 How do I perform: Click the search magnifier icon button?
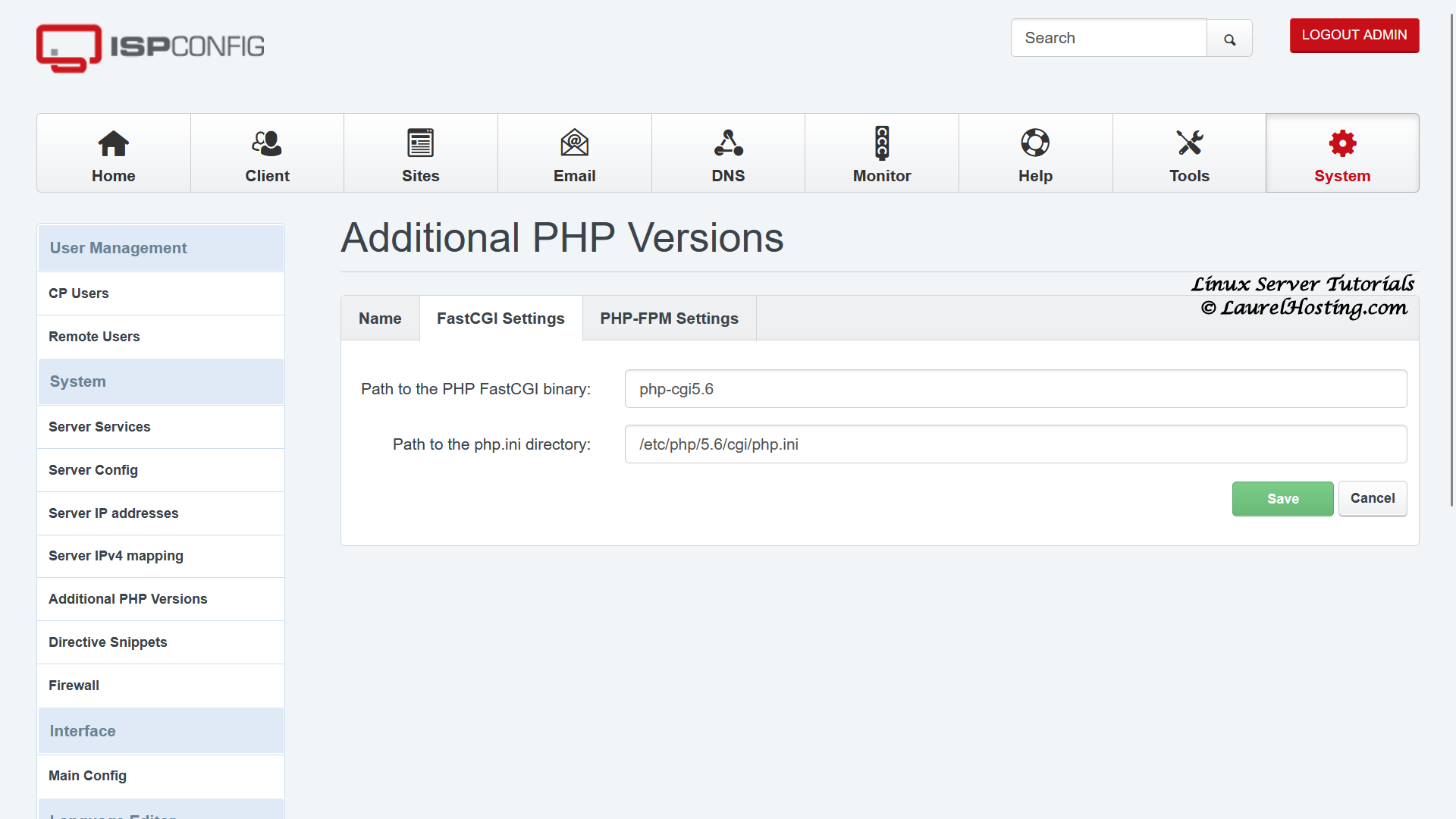click(1229, 38)
